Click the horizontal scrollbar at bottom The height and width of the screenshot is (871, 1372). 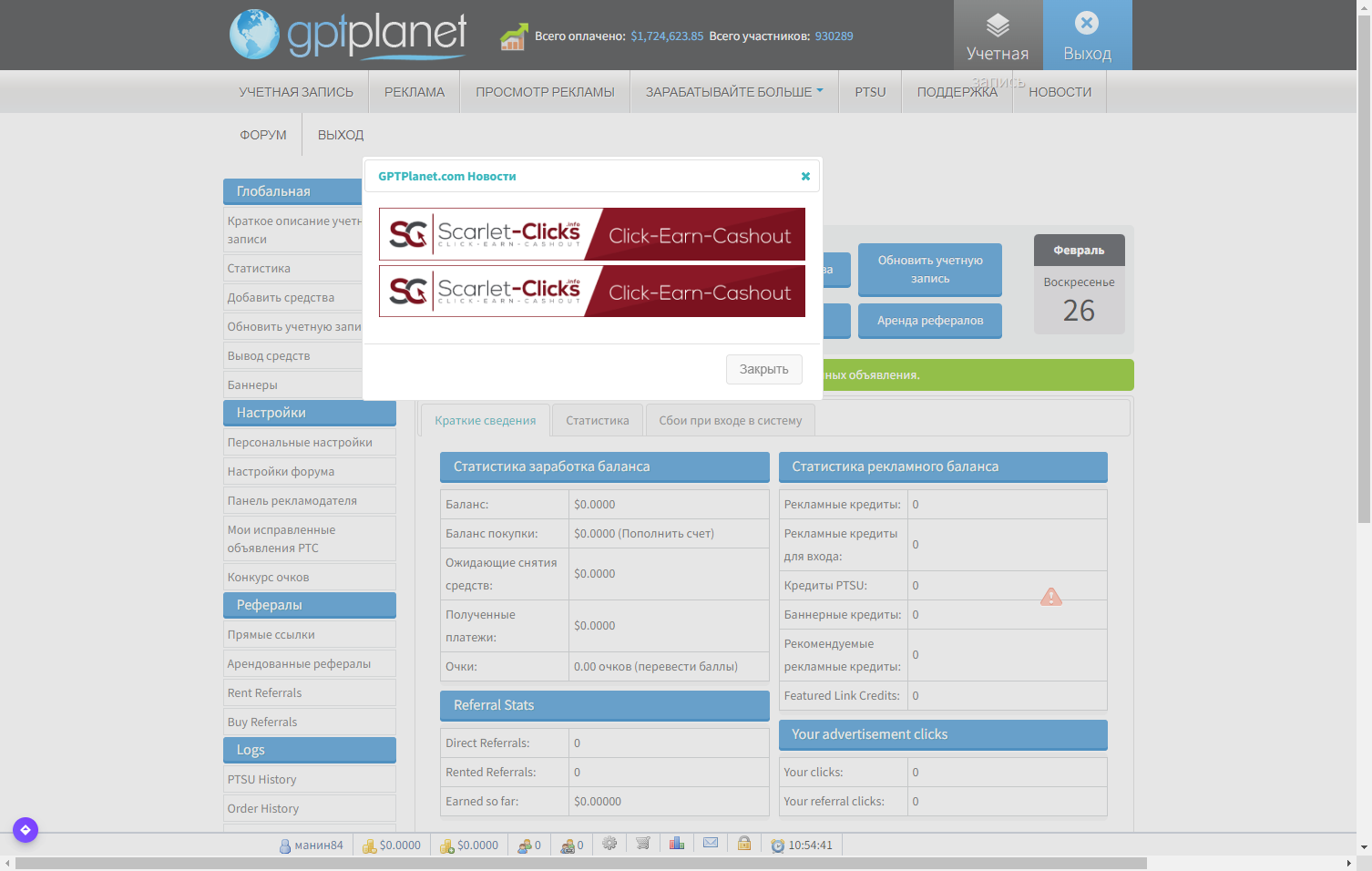pyautogui.click(x=581, y=863)
